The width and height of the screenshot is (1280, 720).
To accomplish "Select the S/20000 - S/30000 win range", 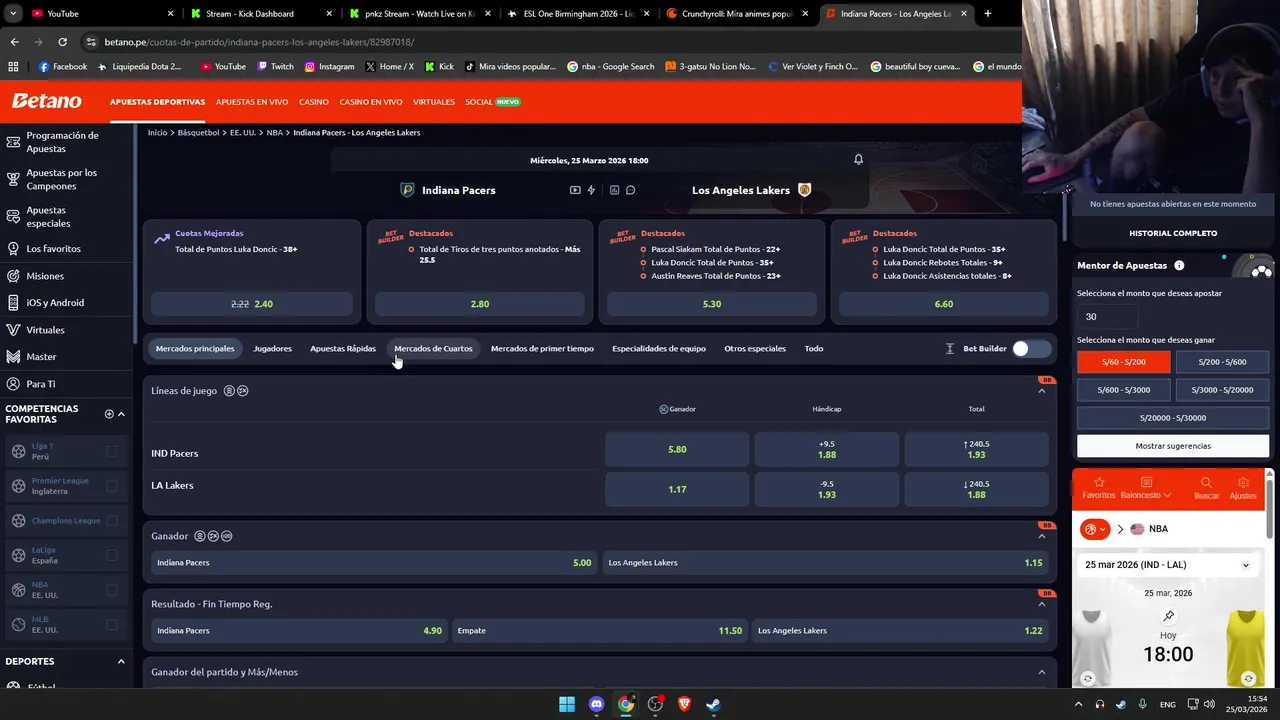I will (x=1173, y=418).
